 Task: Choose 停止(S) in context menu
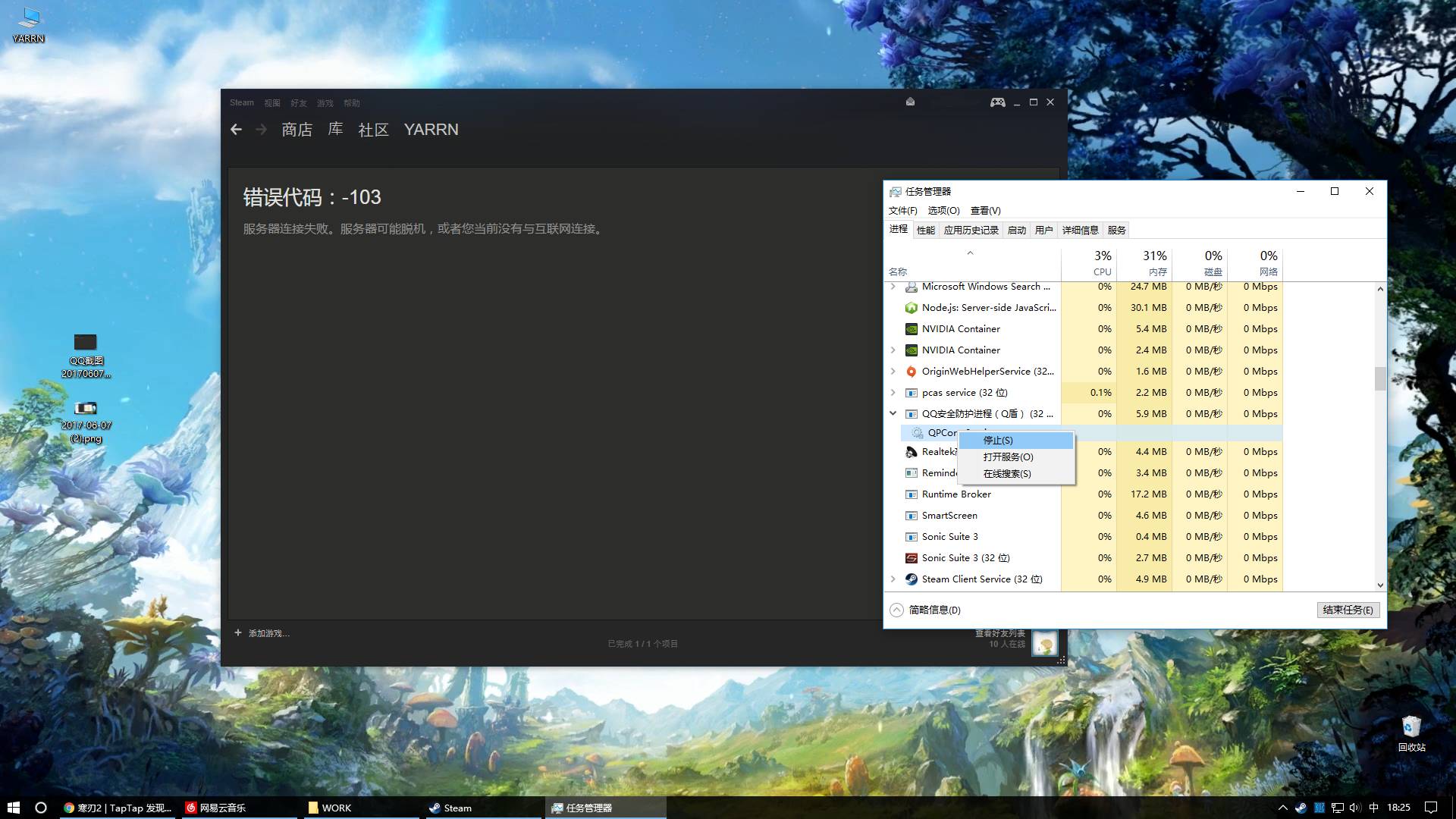pyautogui.click(x=1016, y=441)
